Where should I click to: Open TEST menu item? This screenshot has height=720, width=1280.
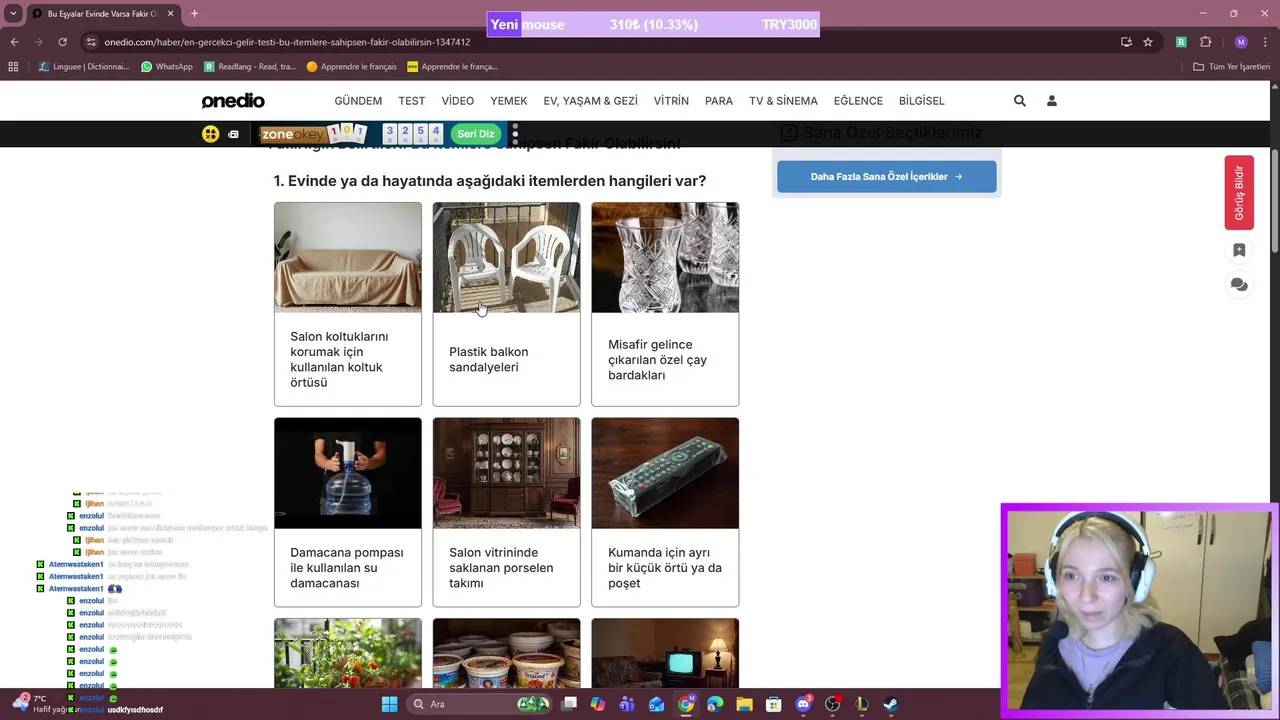pos(412,101)
